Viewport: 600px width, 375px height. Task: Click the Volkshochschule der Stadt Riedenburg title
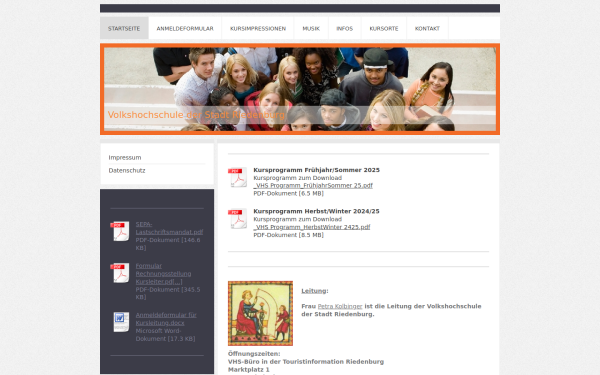[196, 115]
